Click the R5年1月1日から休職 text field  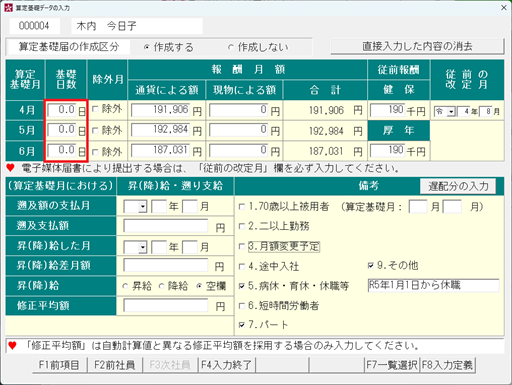tap(433, 286)
